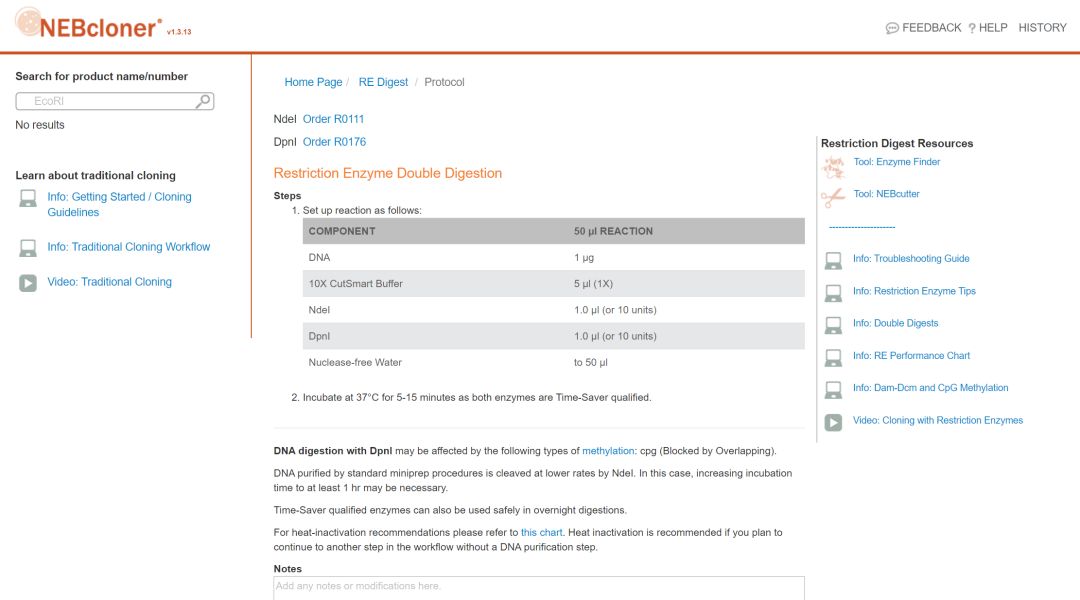Open Info: Traditional Cloning Workflow link

coord(129,247)
